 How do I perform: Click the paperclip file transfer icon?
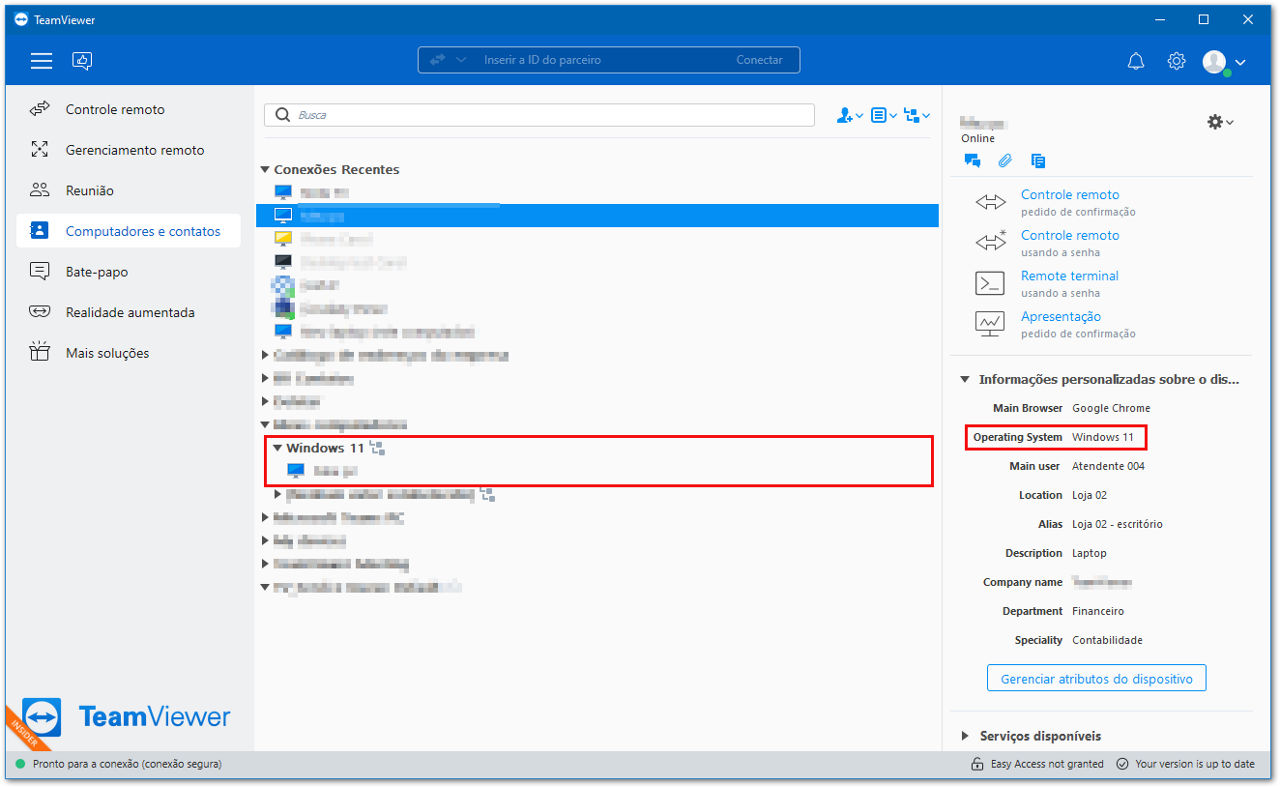[1005, 161]
